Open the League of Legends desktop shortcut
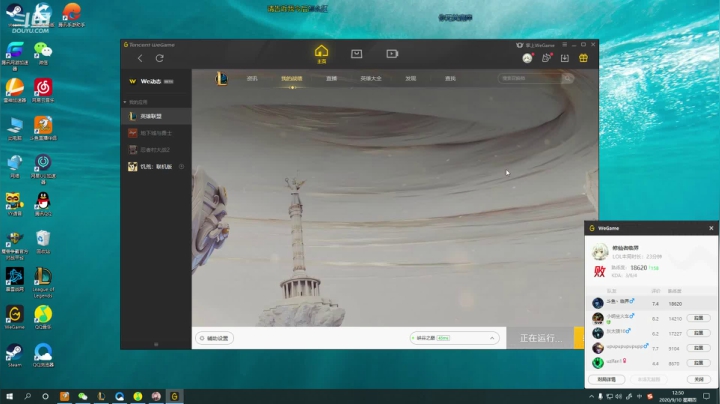 [43, 283]
